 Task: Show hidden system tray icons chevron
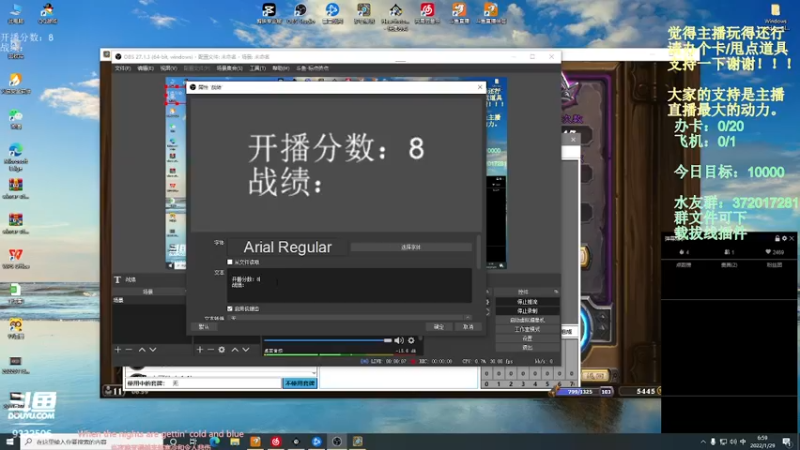[x=703, y=442]
